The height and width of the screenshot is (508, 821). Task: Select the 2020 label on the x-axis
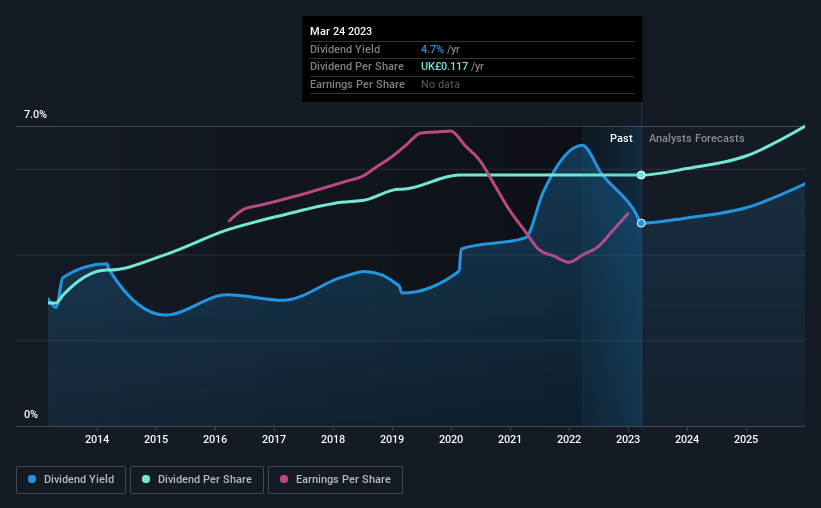click(x=451, y=439)
